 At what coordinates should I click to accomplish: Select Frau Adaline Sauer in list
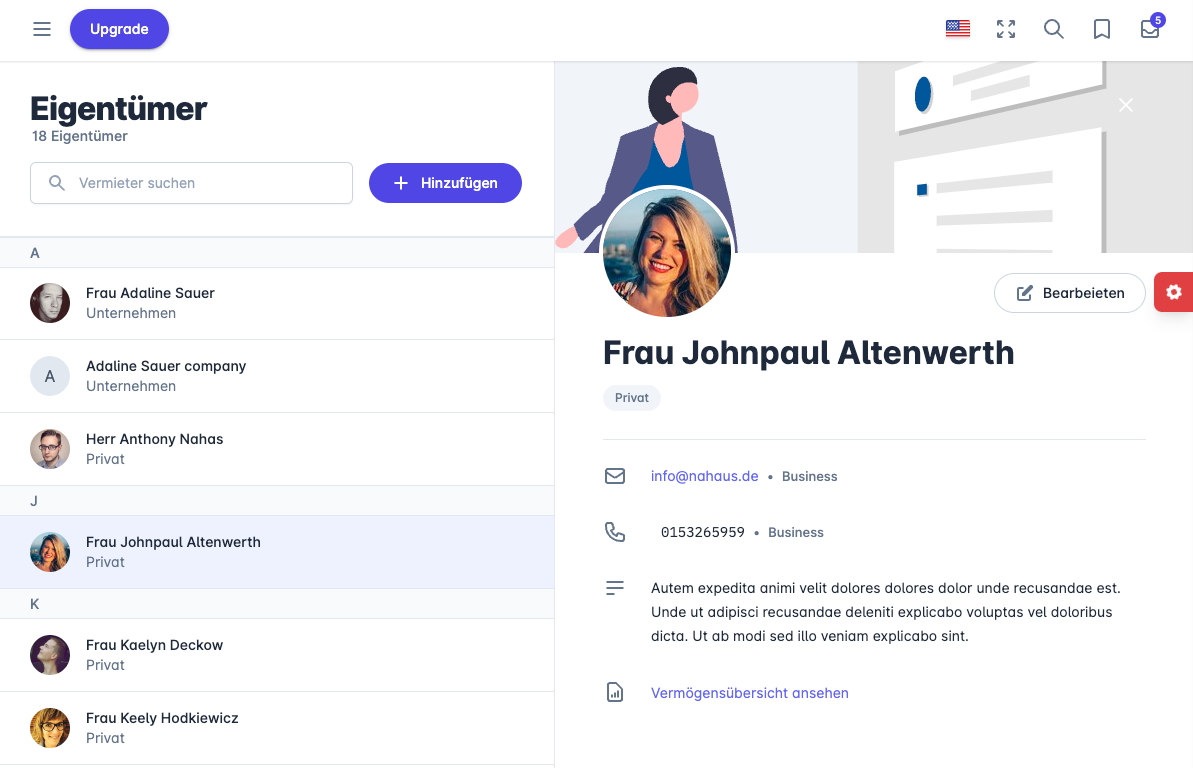point(150,303)
